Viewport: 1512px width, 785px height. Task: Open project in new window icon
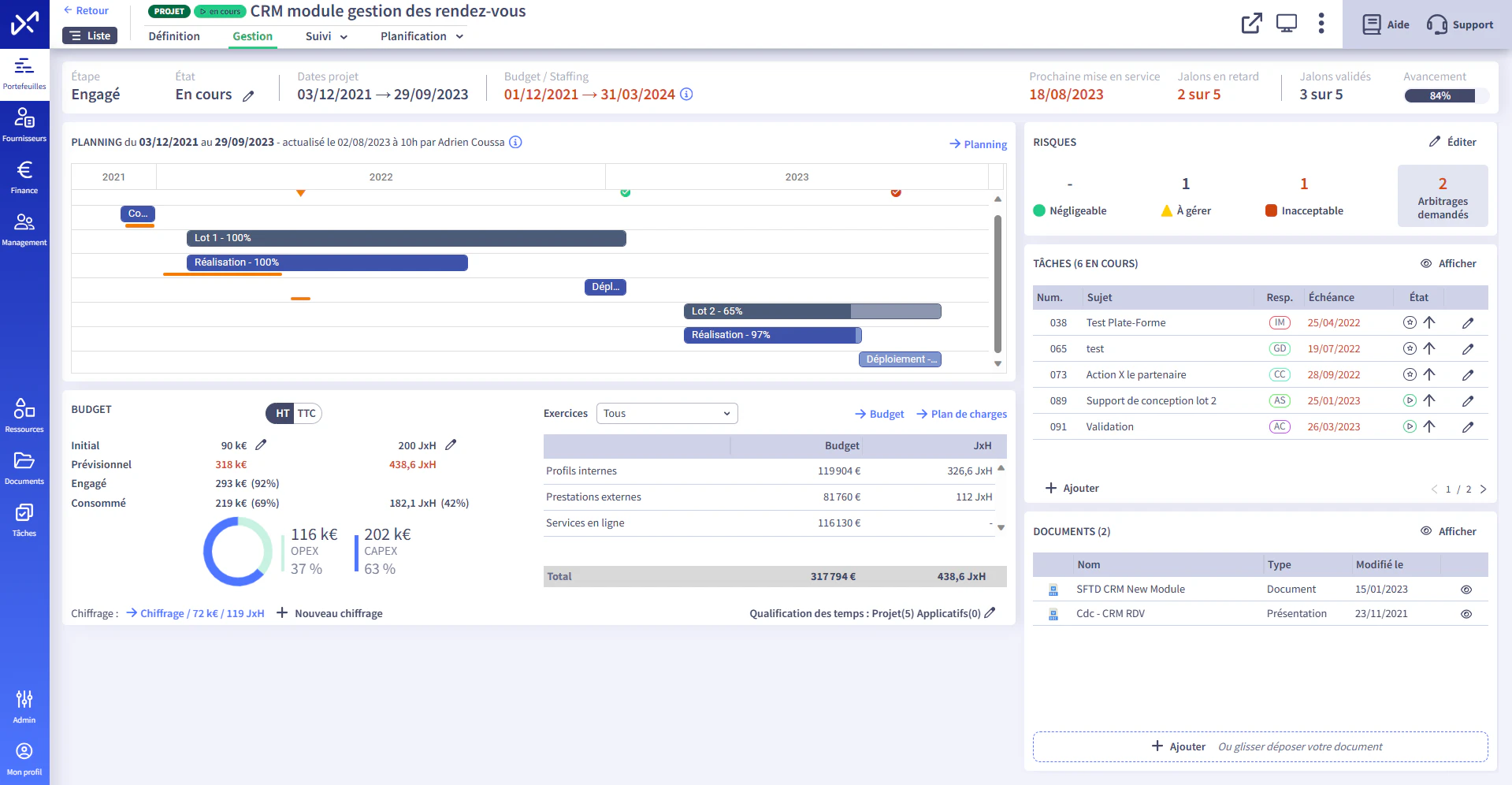tap(1252, 24)
